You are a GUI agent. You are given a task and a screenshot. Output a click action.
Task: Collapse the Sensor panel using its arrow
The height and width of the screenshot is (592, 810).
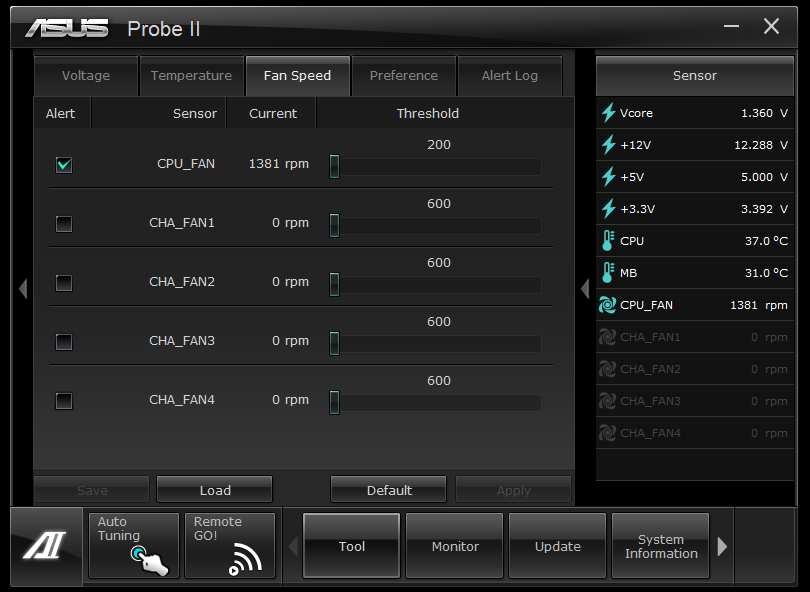(585, 289)
